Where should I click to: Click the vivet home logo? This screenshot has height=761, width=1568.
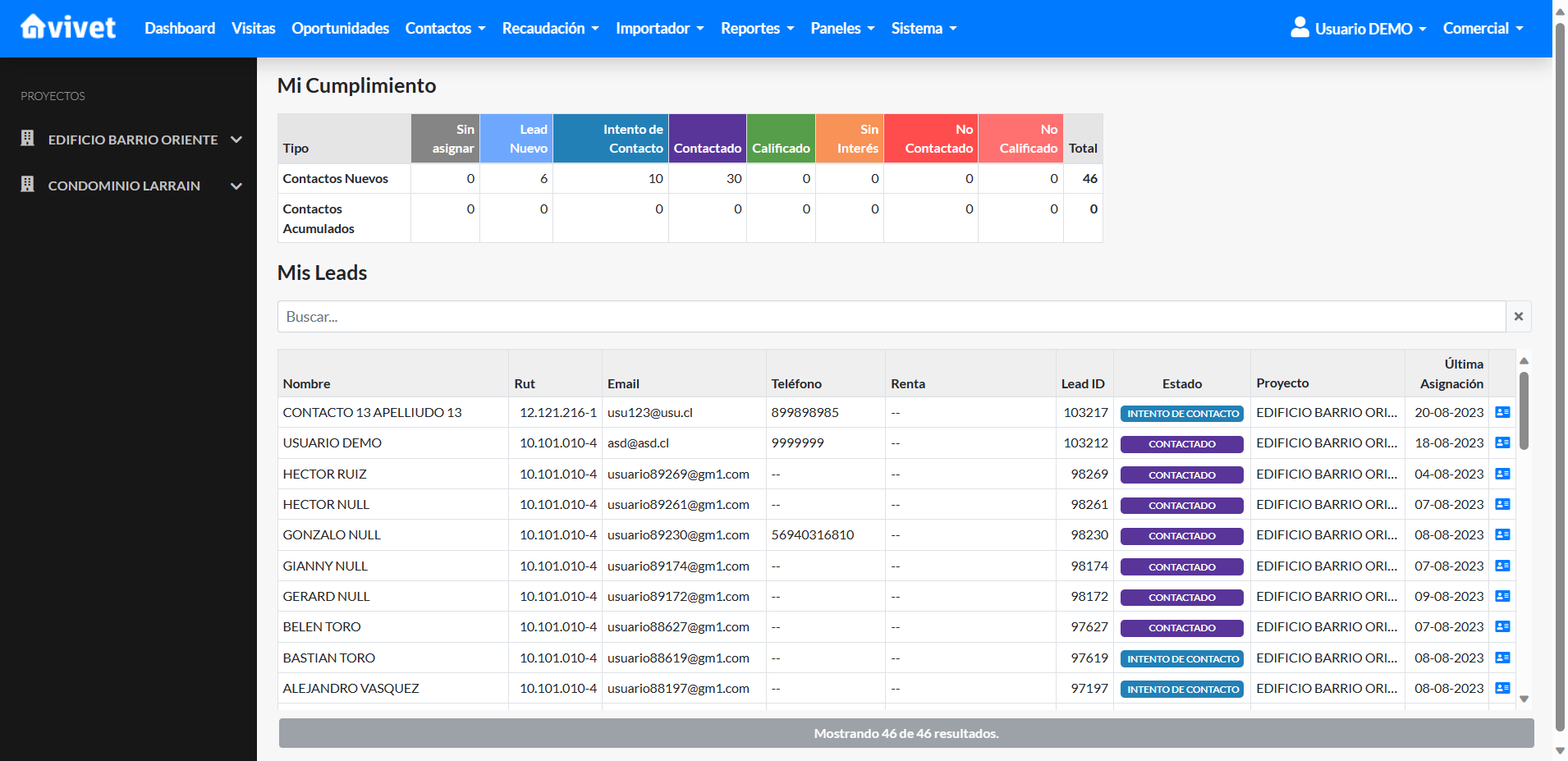click(x=68, y=28)
